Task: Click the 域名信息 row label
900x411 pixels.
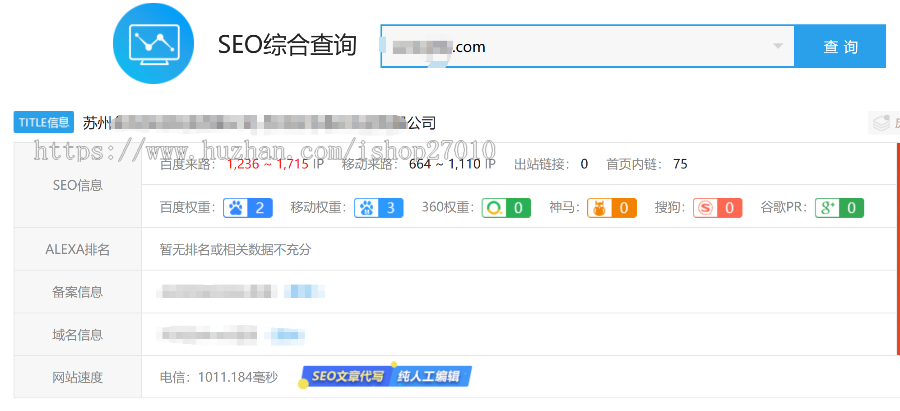Action: point(77,335)
